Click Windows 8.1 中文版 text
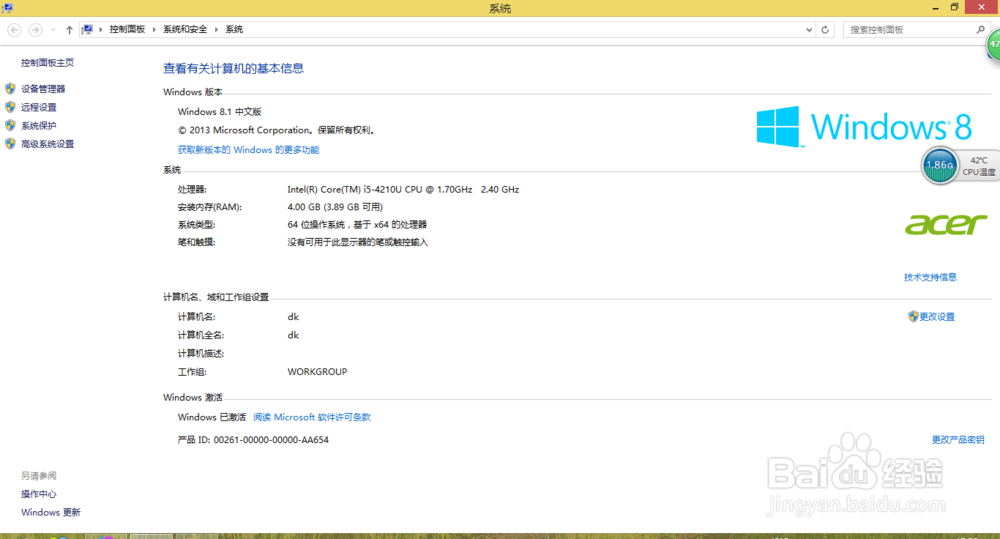 tap(219, 112)
